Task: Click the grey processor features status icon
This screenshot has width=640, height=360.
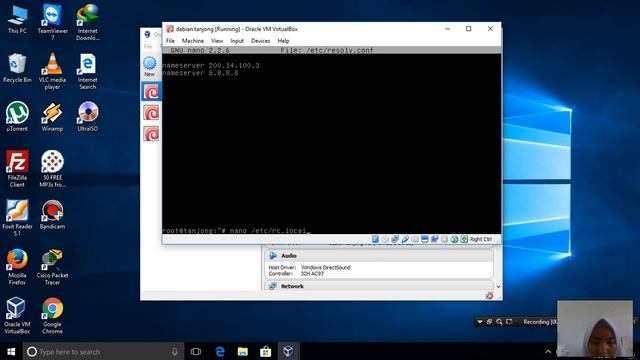Action: (x=444, y=239)
